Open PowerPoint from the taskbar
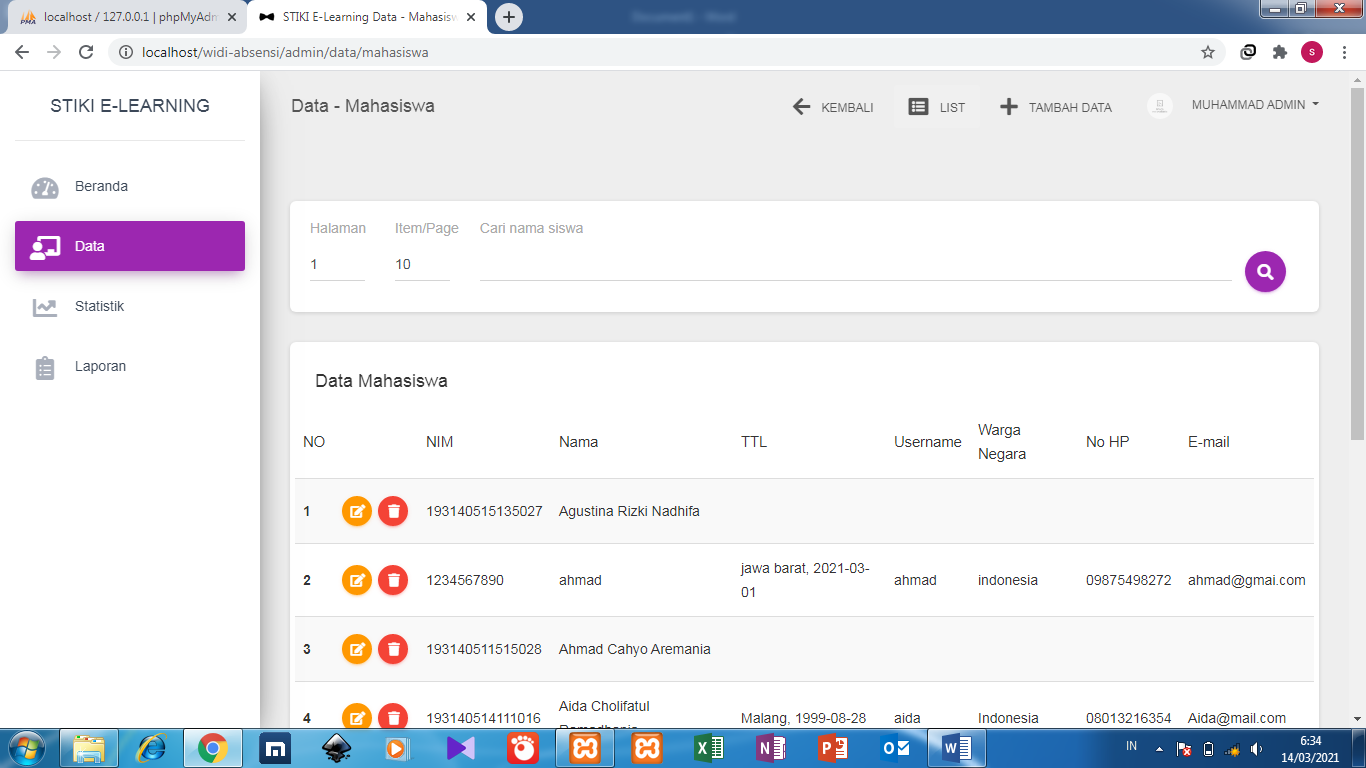Image resolution: width=1366 pixels, height=768 pixels. [832, 748]
